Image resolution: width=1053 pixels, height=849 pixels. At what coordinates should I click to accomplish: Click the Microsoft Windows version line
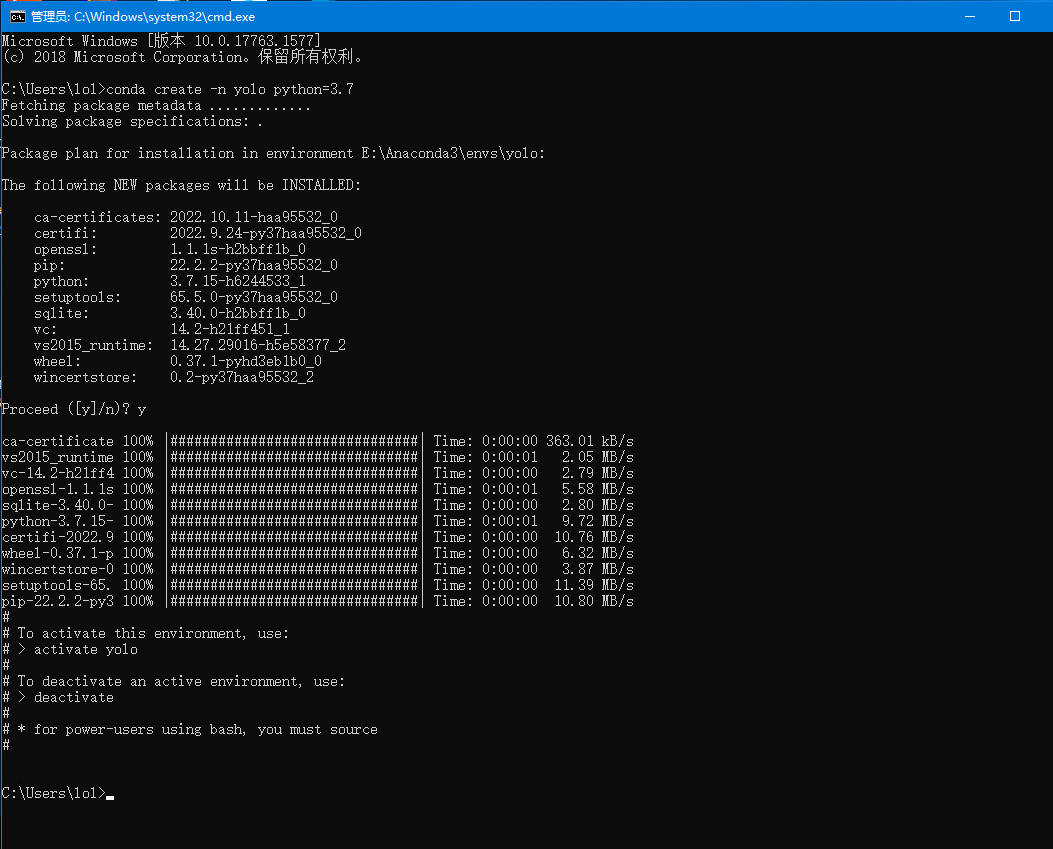tap(161, 41)
